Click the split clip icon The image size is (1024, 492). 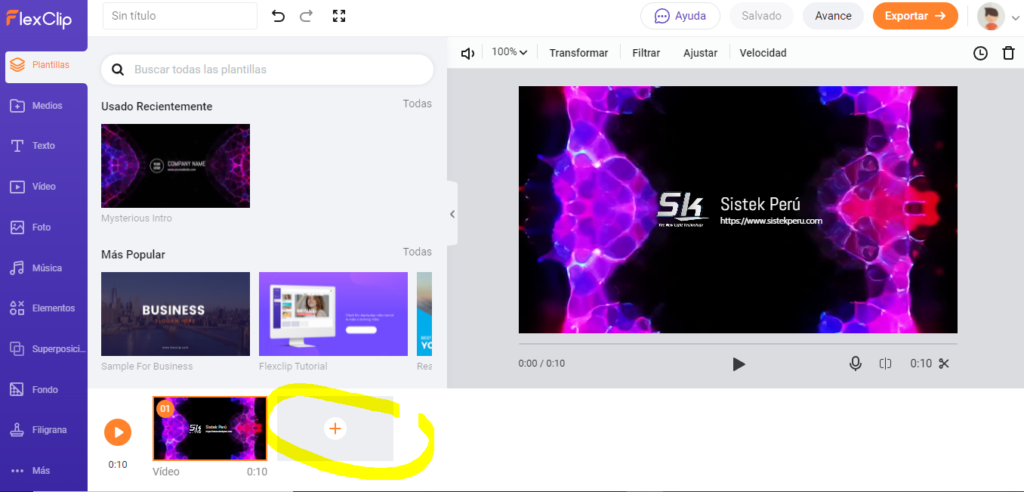pos(885,364)
